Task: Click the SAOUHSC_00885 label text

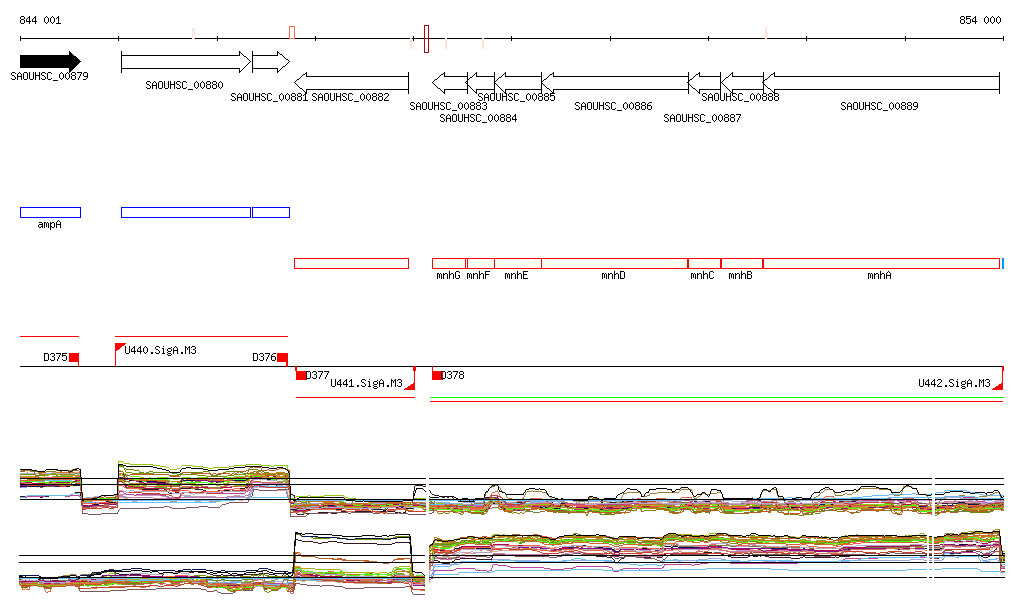Action: [x=516, y=97]
